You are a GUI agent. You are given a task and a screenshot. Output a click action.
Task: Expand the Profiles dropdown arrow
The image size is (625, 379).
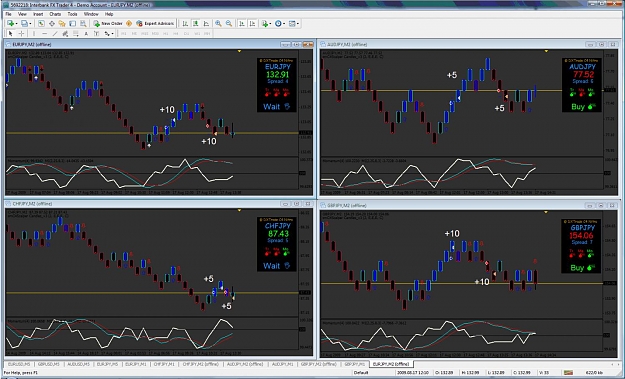[x=30, y=24]
